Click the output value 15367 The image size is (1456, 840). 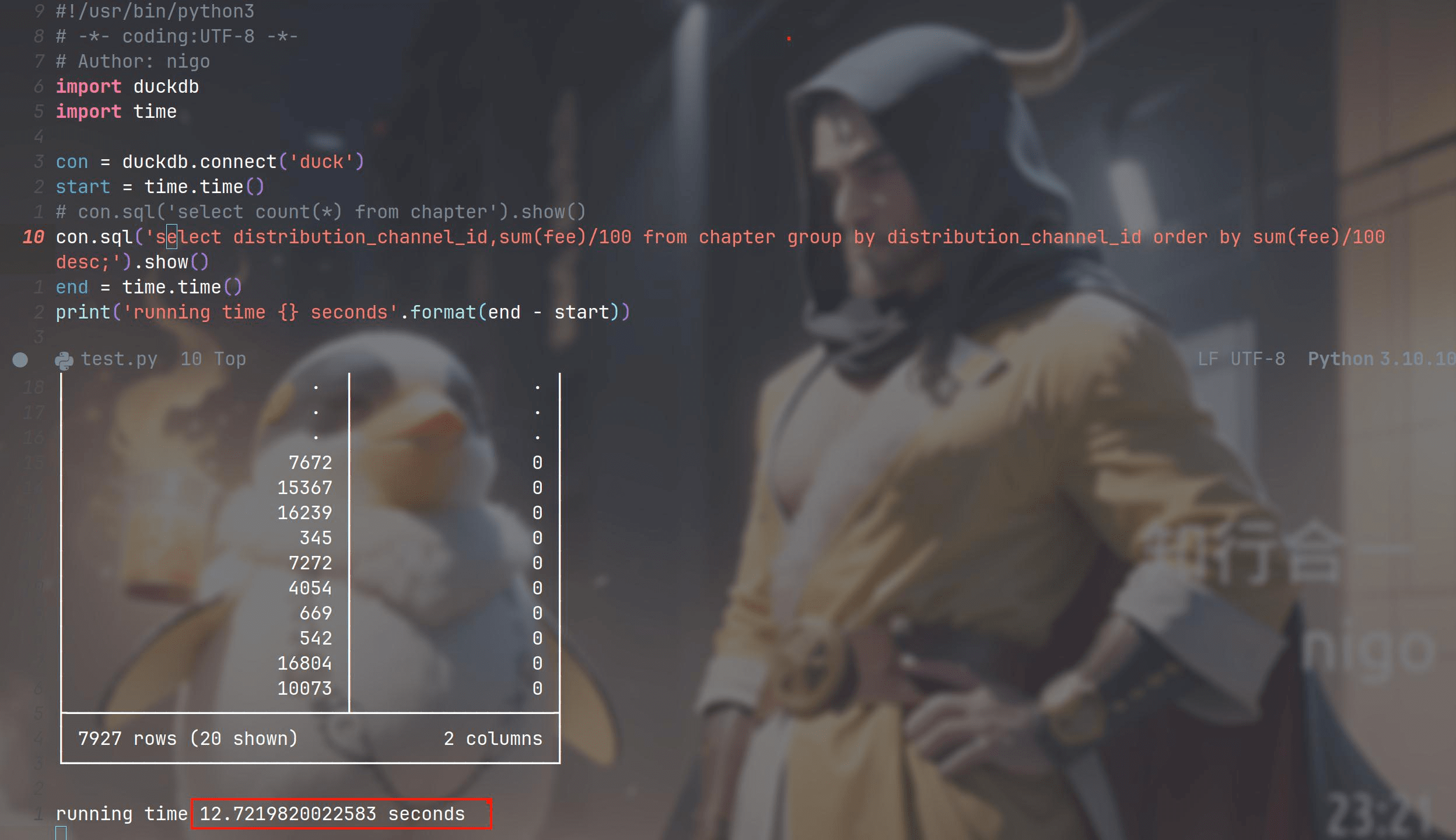point(304,488)
